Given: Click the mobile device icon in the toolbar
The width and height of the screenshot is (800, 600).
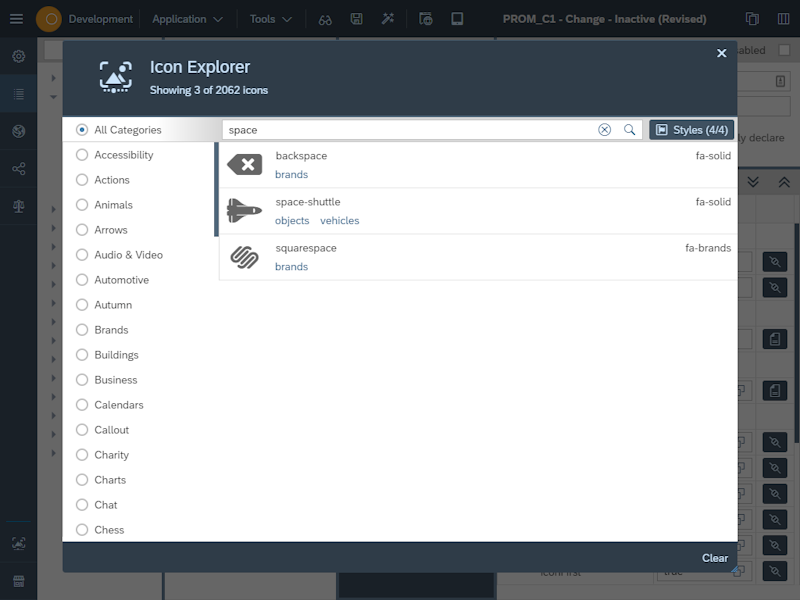Looking at the screenshot, I should point(457,18).
